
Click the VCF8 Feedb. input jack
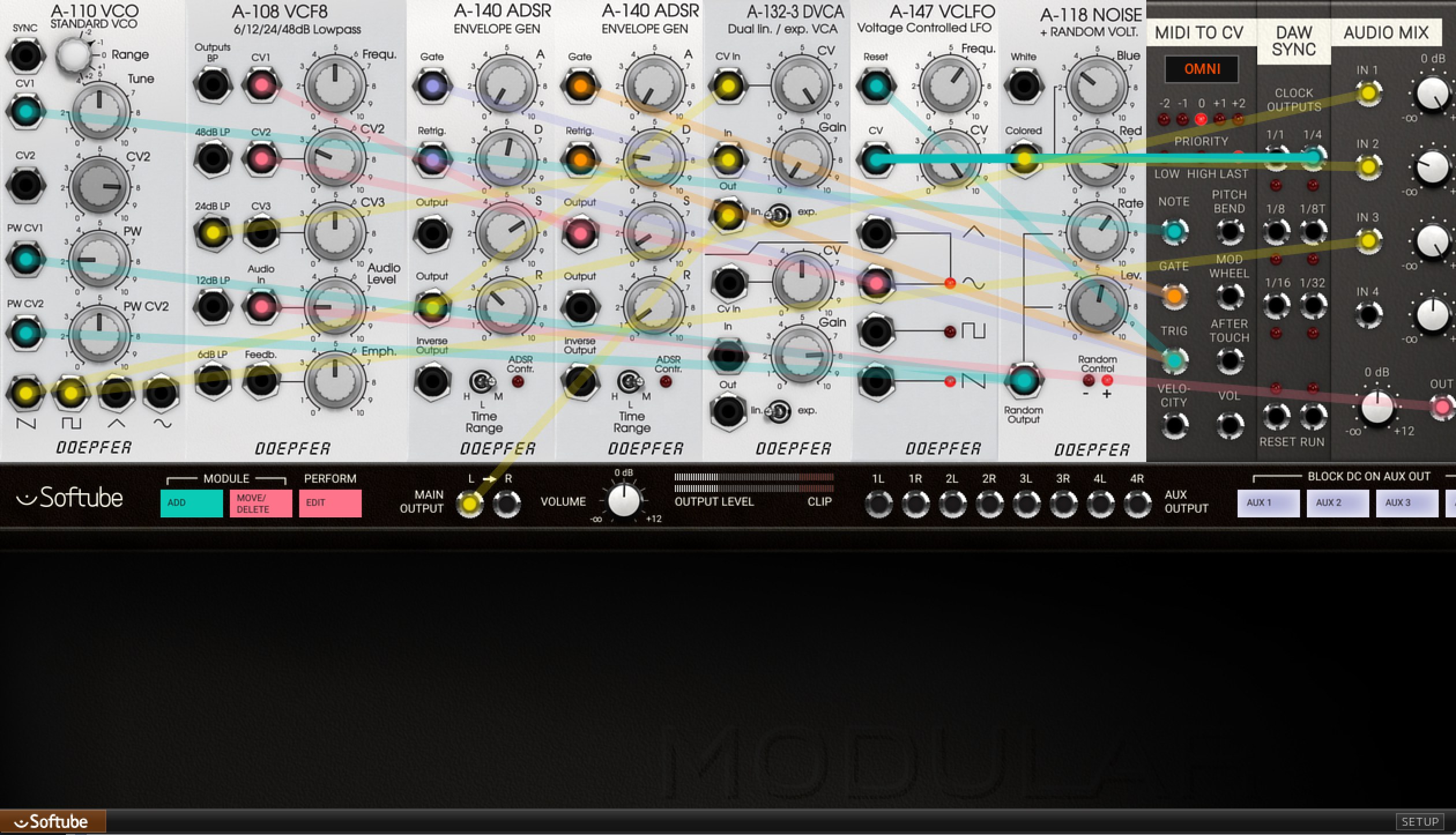pyautogui.click(x=261, y=381)
